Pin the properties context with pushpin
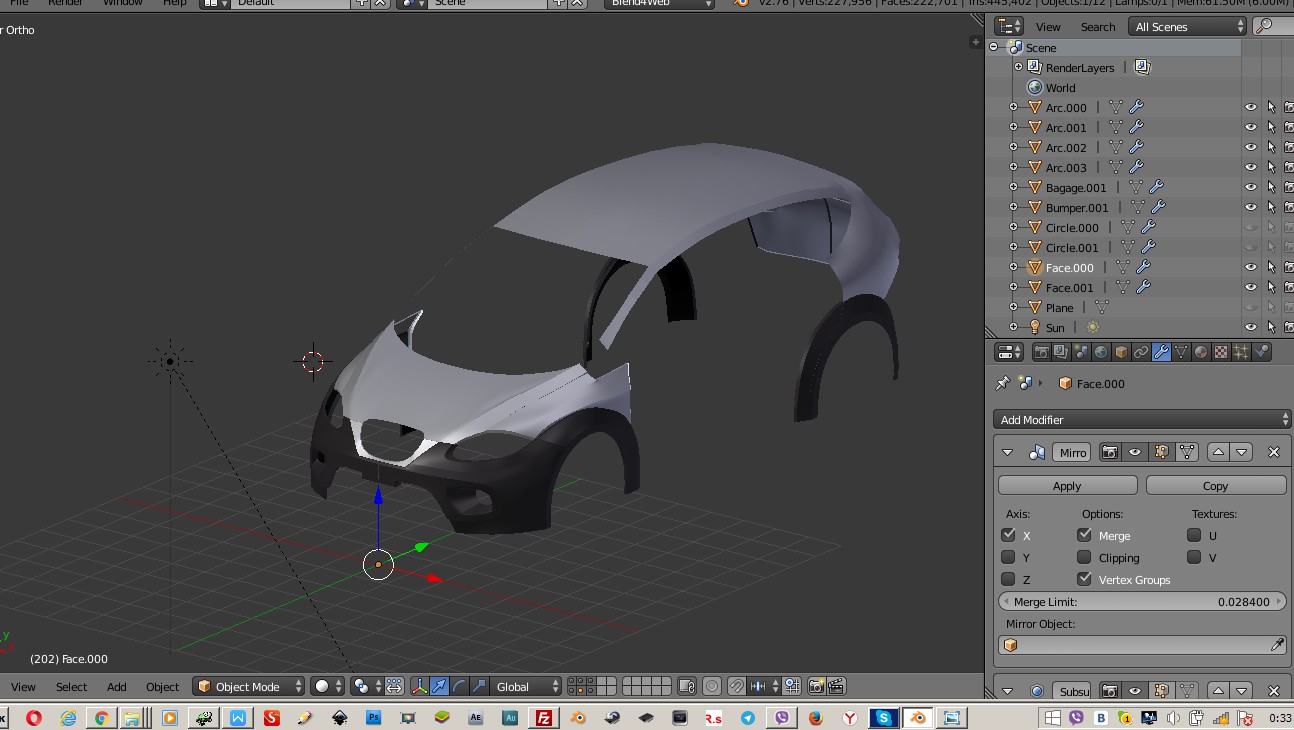Viewport: 1294px width, 730px height. point(1002,383)
